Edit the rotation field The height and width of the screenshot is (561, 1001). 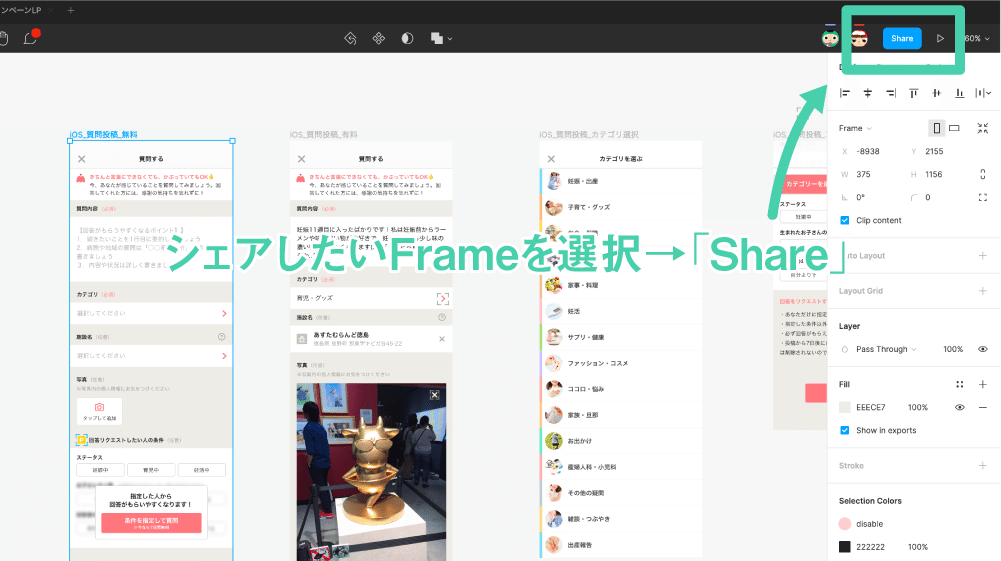pyautogui.click(x=861, y=197)
